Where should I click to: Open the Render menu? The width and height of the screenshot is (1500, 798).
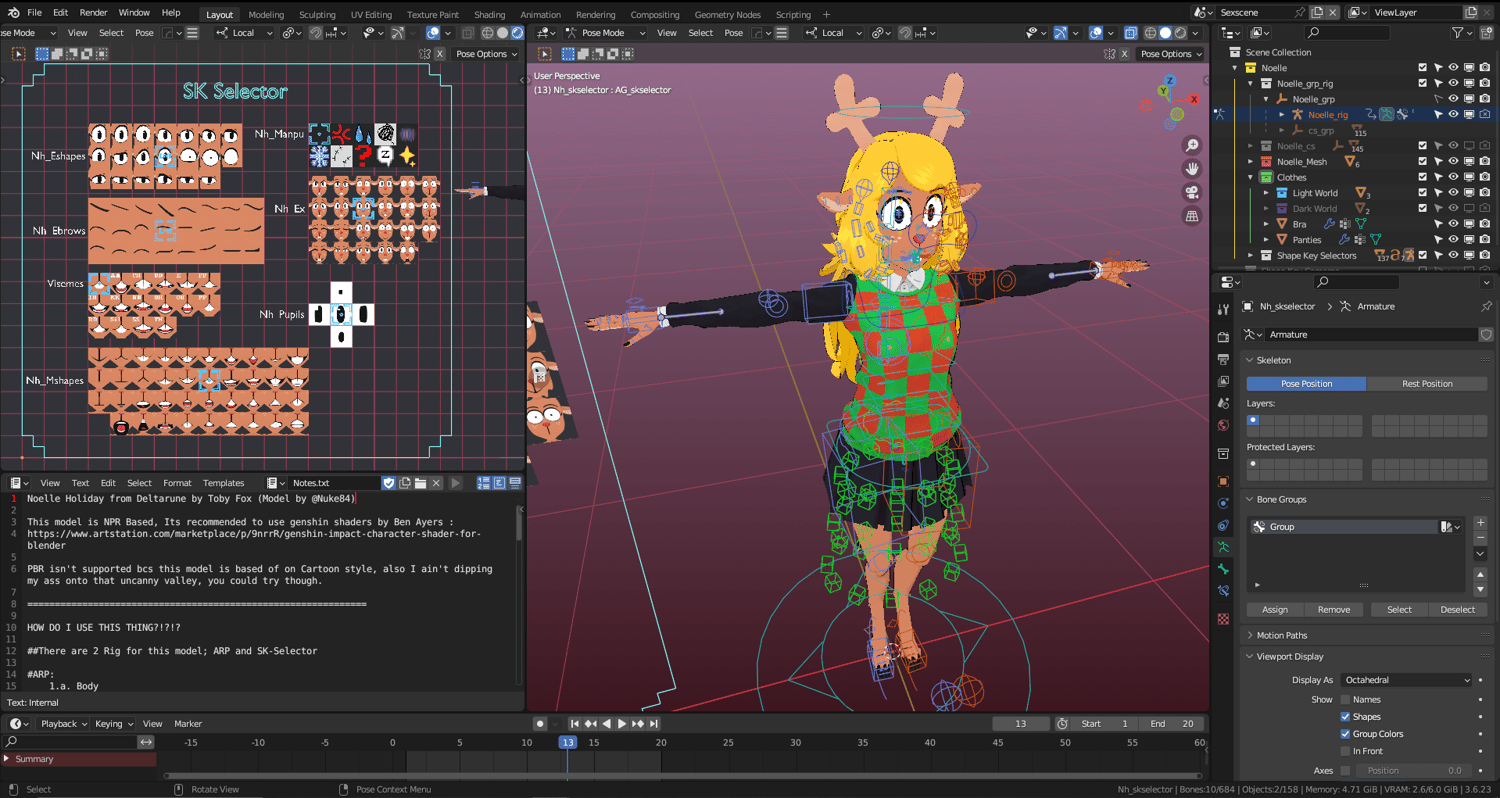pos(93,13)
